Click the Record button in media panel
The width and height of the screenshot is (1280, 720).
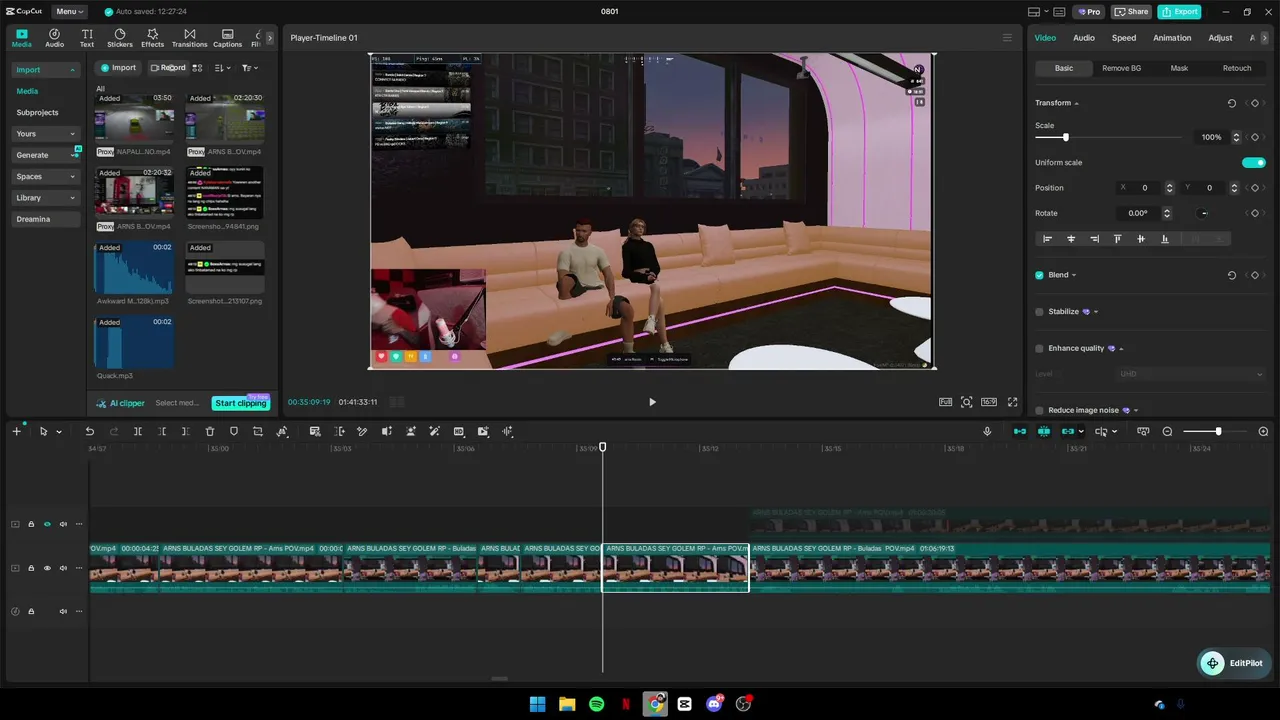[168, 68]
